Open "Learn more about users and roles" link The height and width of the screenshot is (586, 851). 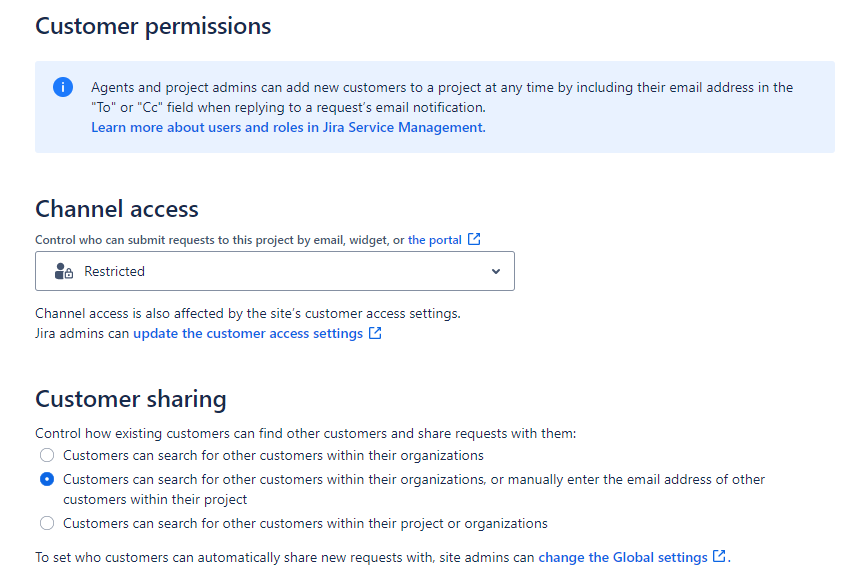tap(287, 127)
